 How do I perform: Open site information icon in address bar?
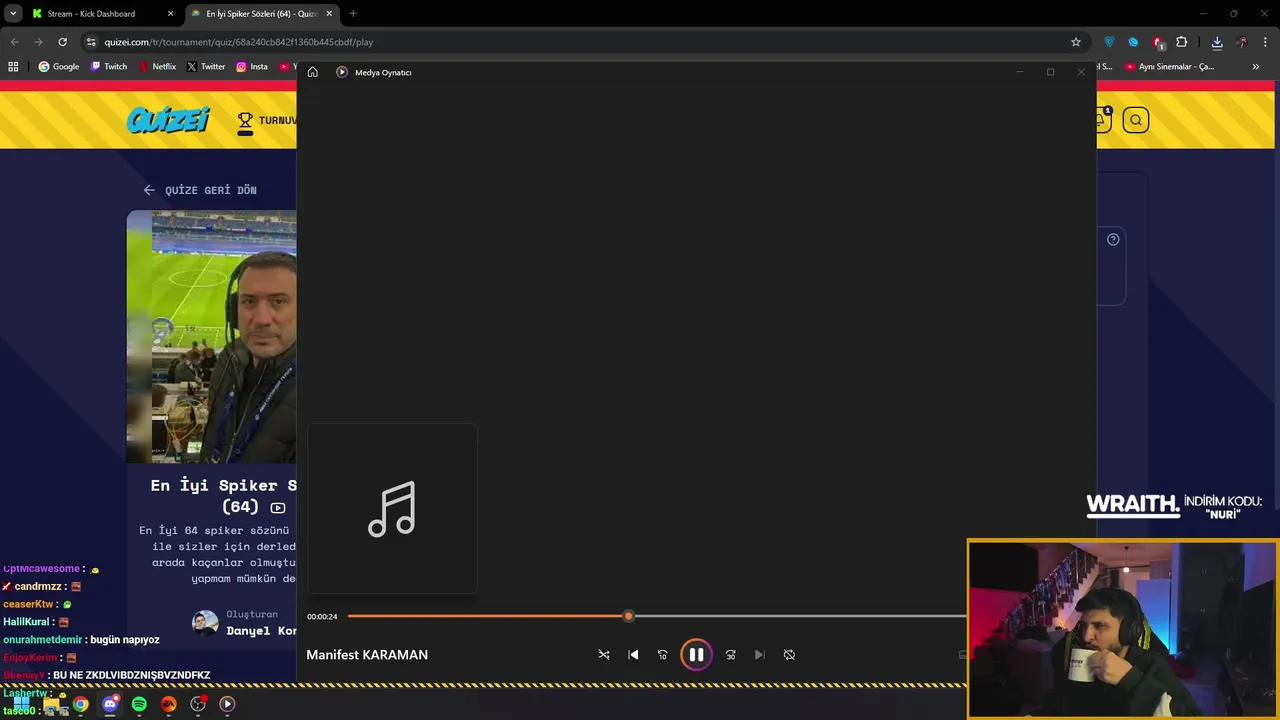(x=91, y=42)
